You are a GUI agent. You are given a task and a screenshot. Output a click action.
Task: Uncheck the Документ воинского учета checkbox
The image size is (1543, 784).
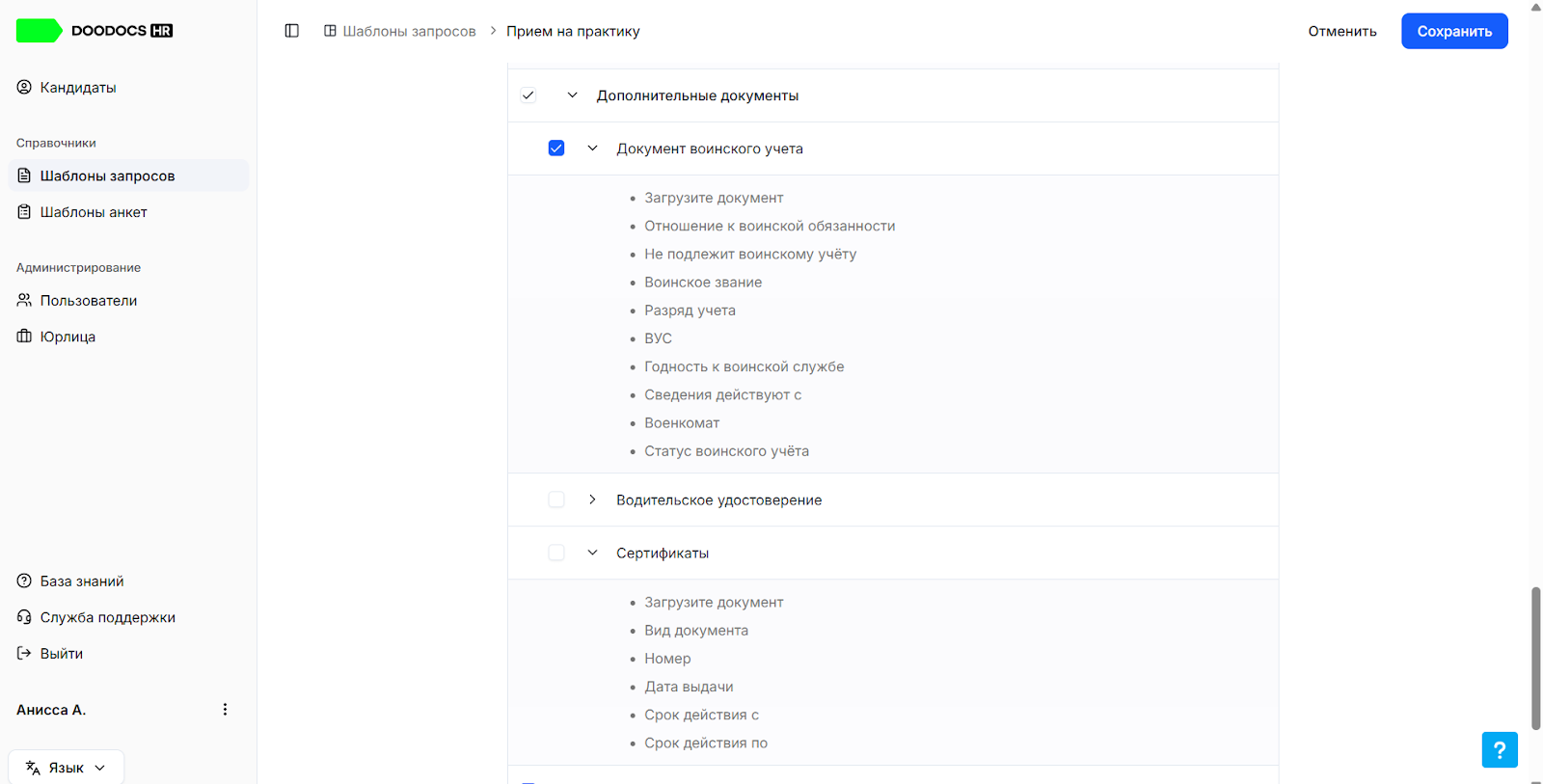pos(556,148)
